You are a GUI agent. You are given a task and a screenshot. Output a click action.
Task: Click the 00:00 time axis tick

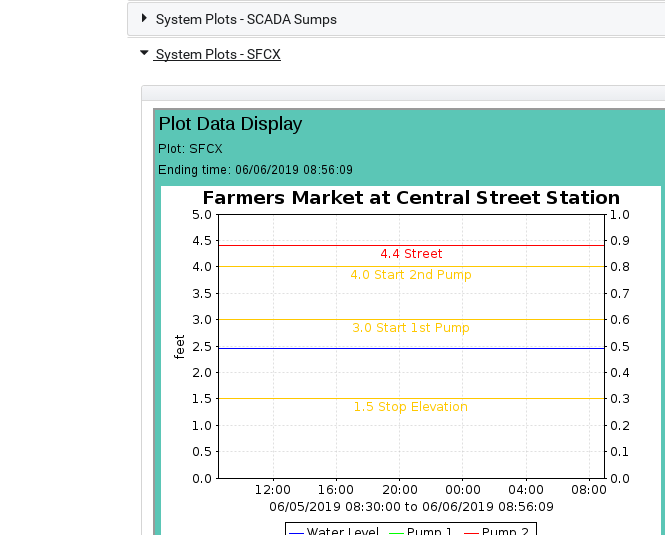tap(463, 490)
